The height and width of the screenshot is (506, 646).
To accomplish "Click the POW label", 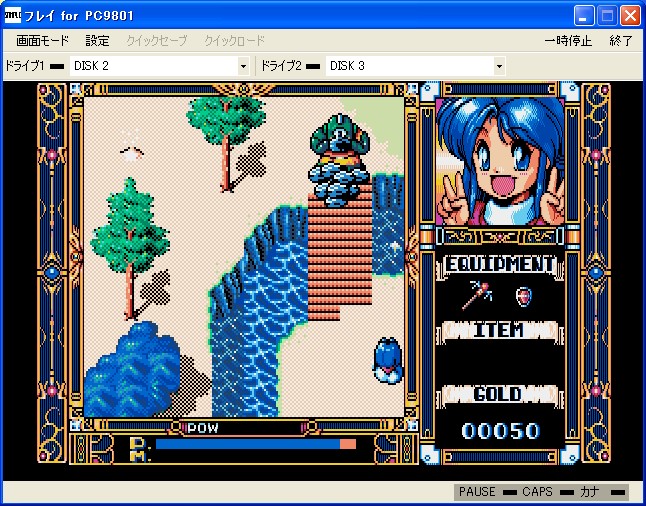I will 203,428.
